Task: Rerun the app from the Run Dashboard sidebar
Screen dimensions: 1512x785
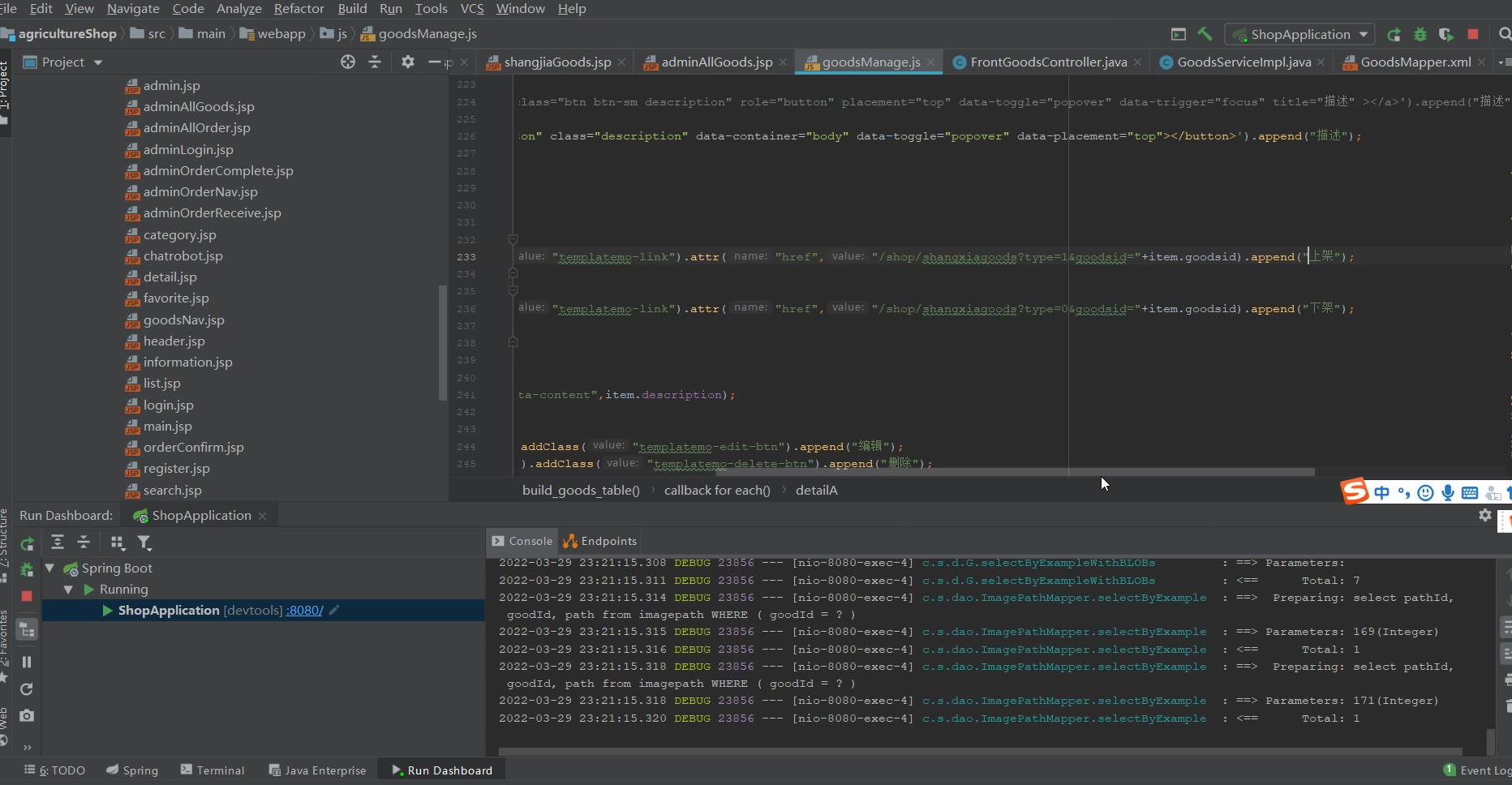Action: (x=27, y=543)
